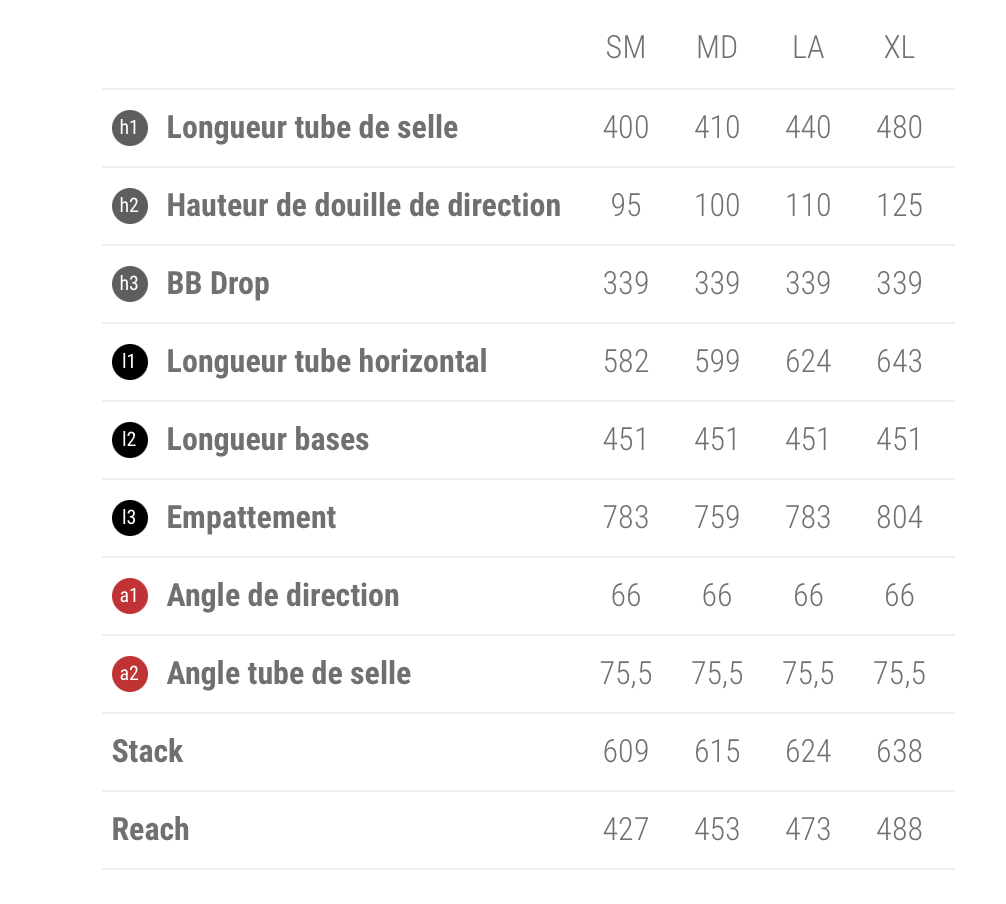Click the black l2 chainstay badge
The width and height of the screenshot is (1006, 904).
click(129, 440)
